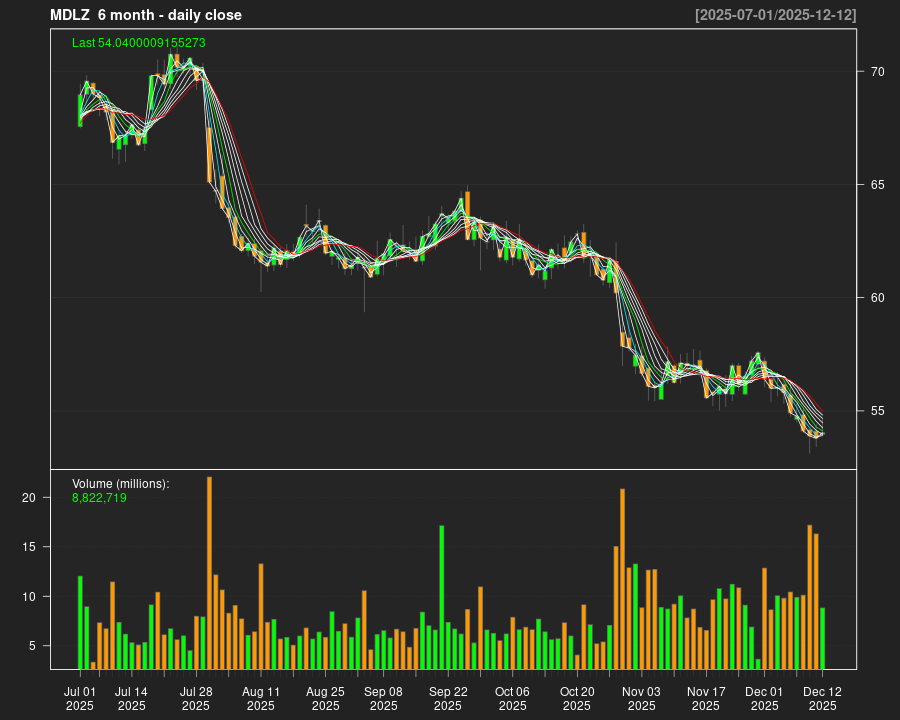Select the green 8,822,719 volume value
Viewport: 900px width, 720px height.
98,496
